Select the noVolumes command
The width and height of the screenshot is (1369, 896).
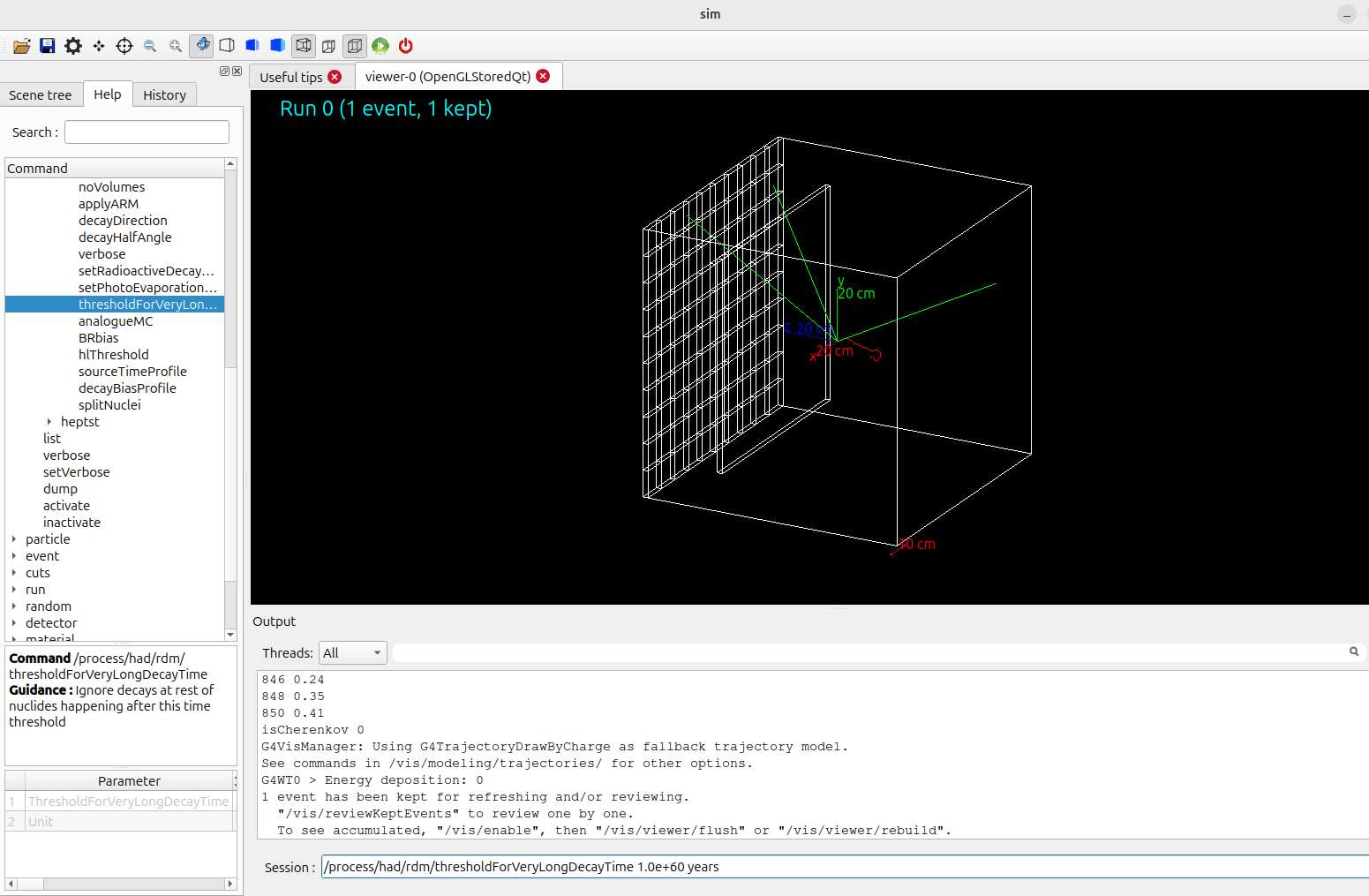tap(111, 187)
